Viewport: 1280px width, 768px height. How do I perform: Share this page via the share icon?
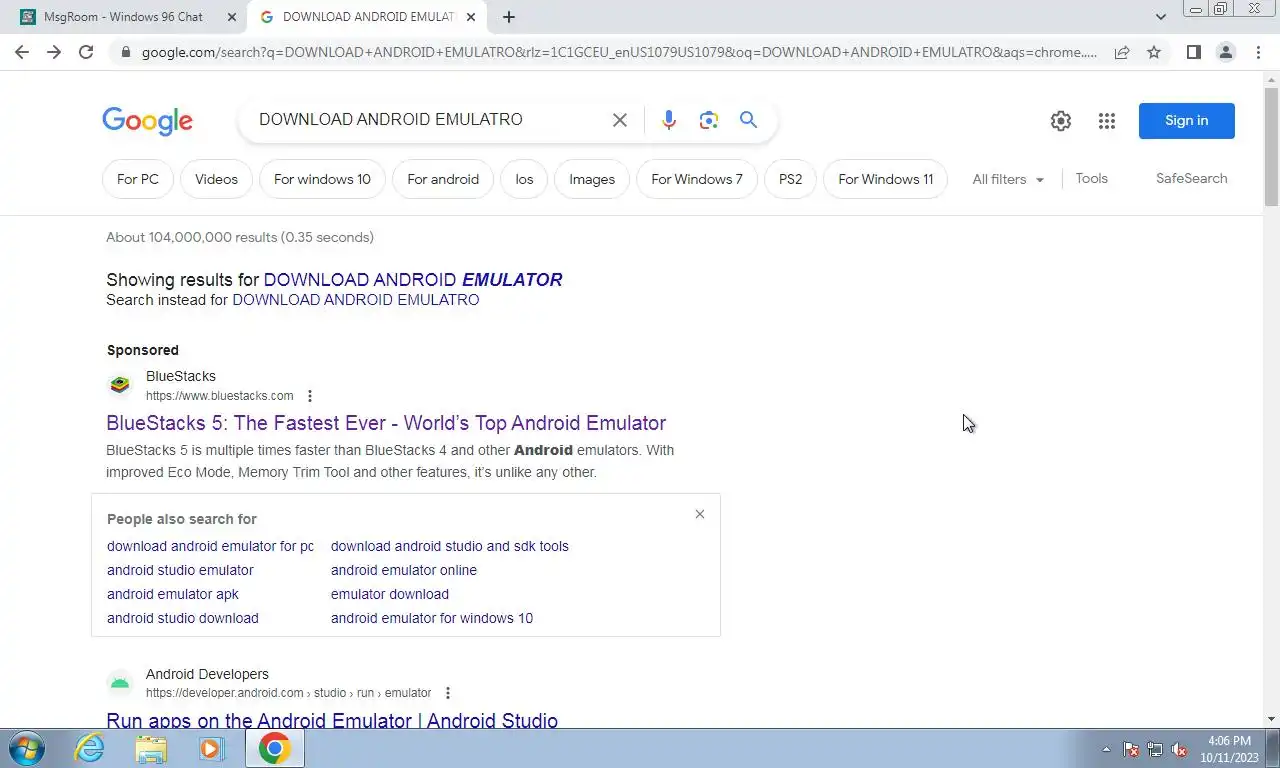tap(1122, 52)
